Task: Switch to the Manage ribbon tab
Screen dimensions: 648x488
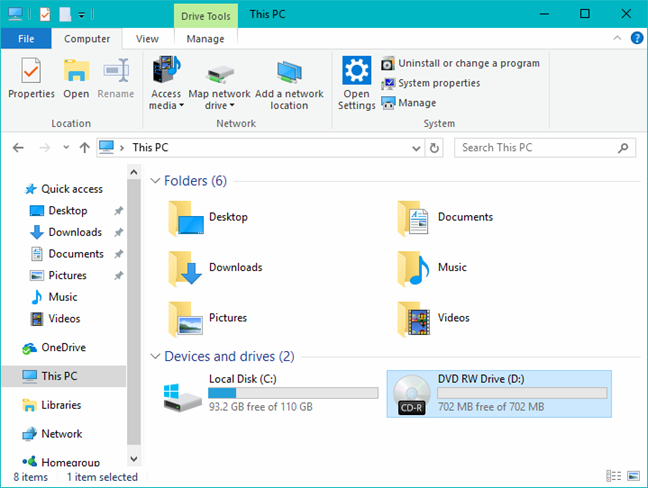Action: [205, 39]
